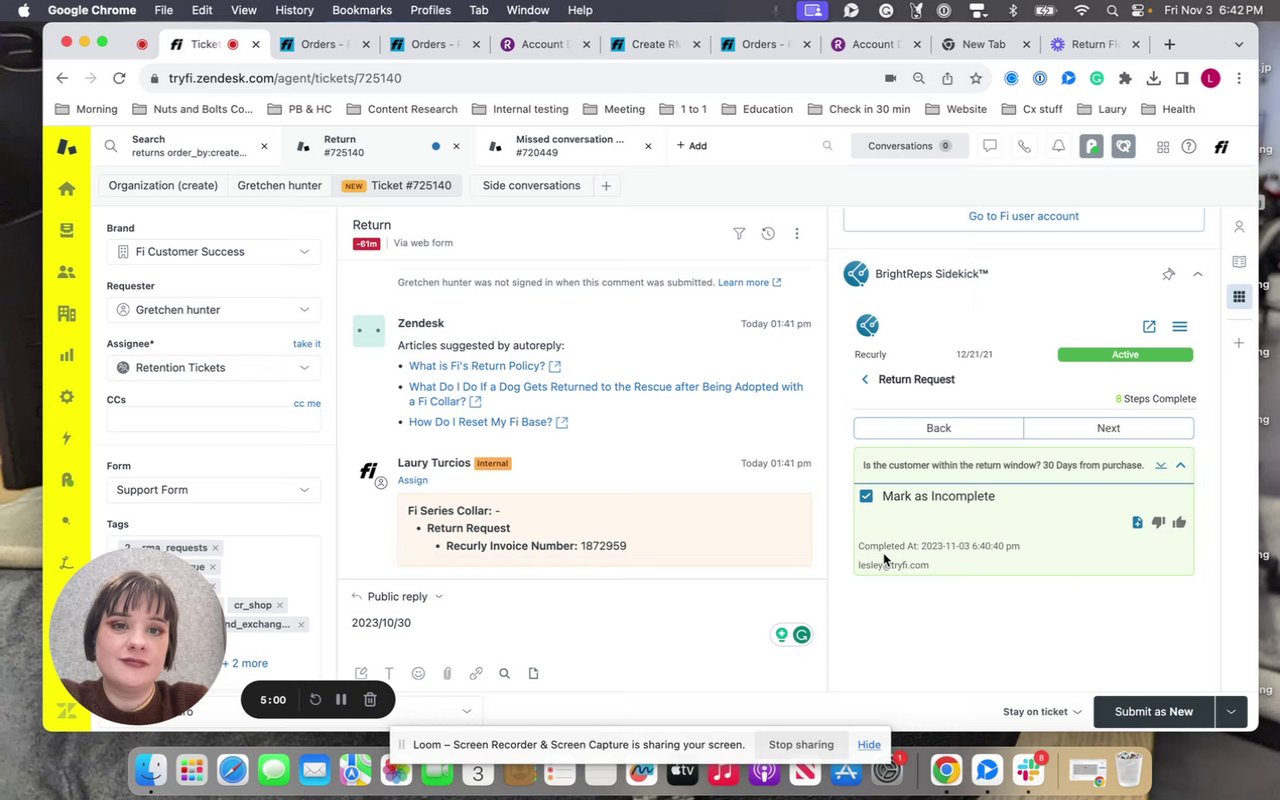Image resolution: width=1280 pixels, height=800 pixels.
Task: Open the Missed conversation #720449 tab
Action: 570,146
